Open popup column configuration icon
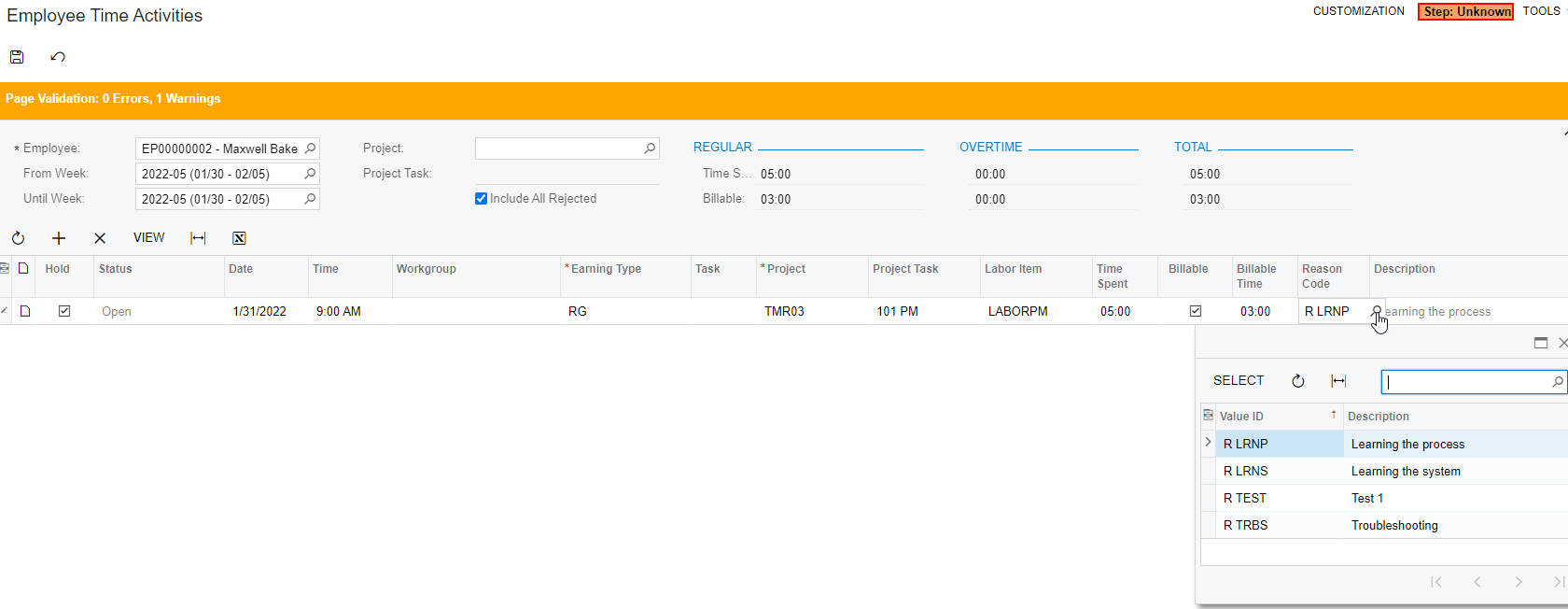Viewport: 1568px width, 609px height. pos(1208,415)
